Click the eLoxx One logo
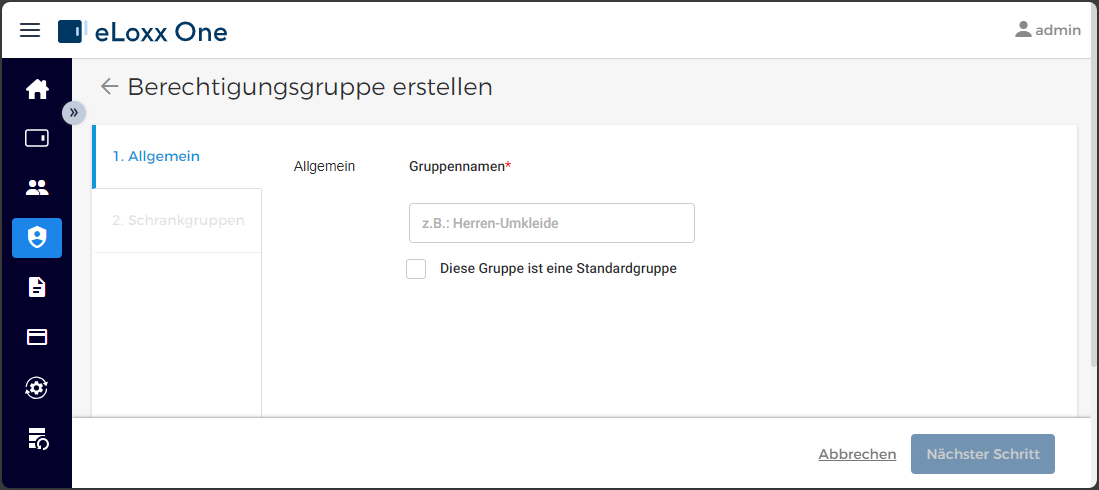 point(142,32)
